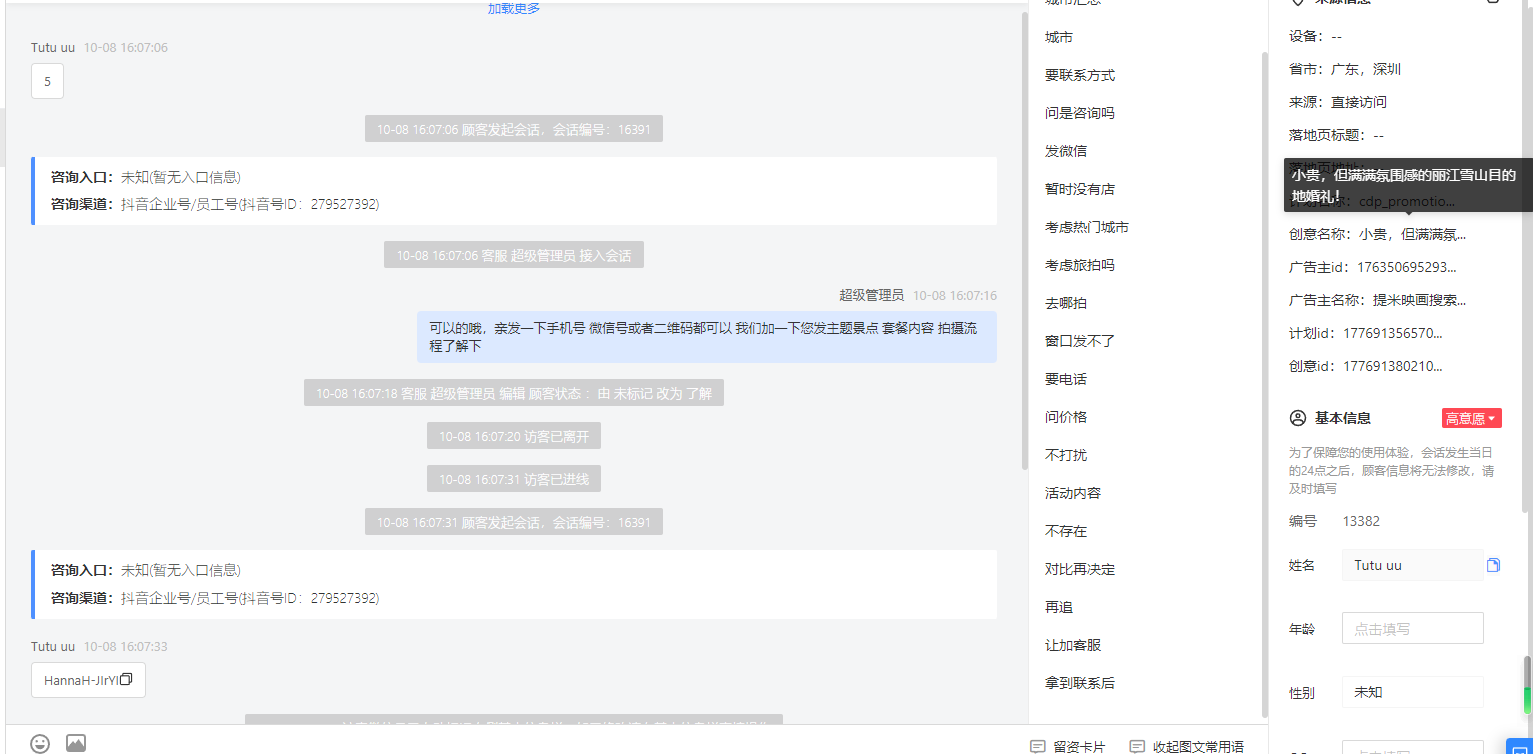Click the status notice 10-08 16:07:20 访客已离开
This screenshot has height=754, width=1533.
coord(514,436)
